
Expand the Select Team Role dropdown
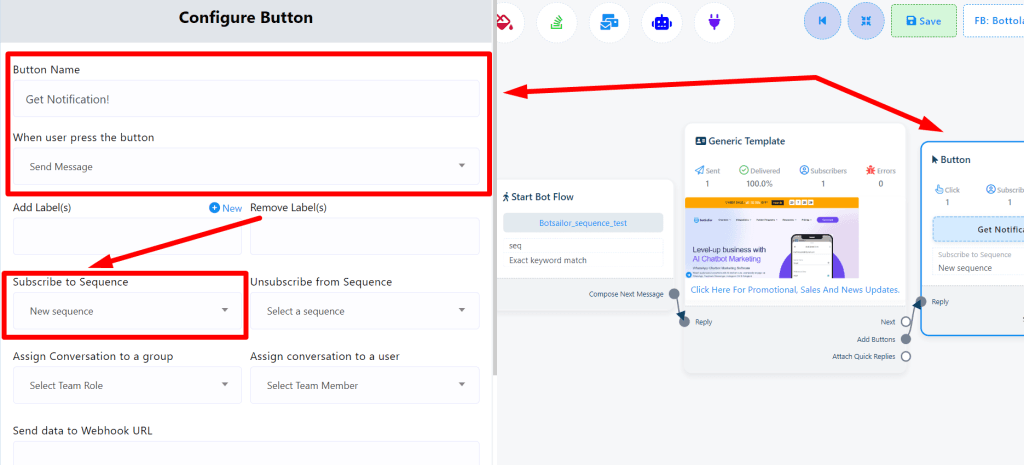(x=127, y=385)
